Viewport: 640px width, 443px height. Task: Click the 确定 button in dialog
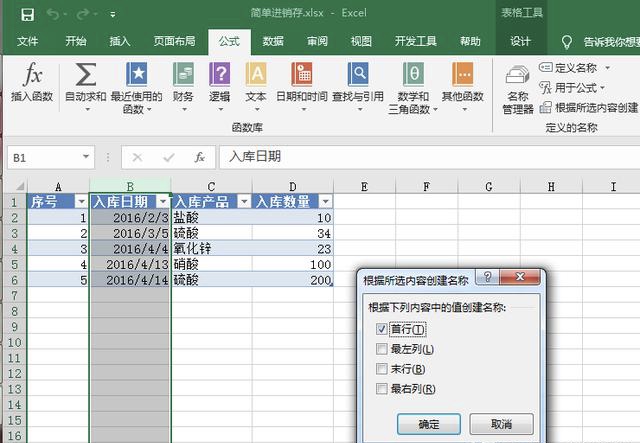click(x=429, y=424)
